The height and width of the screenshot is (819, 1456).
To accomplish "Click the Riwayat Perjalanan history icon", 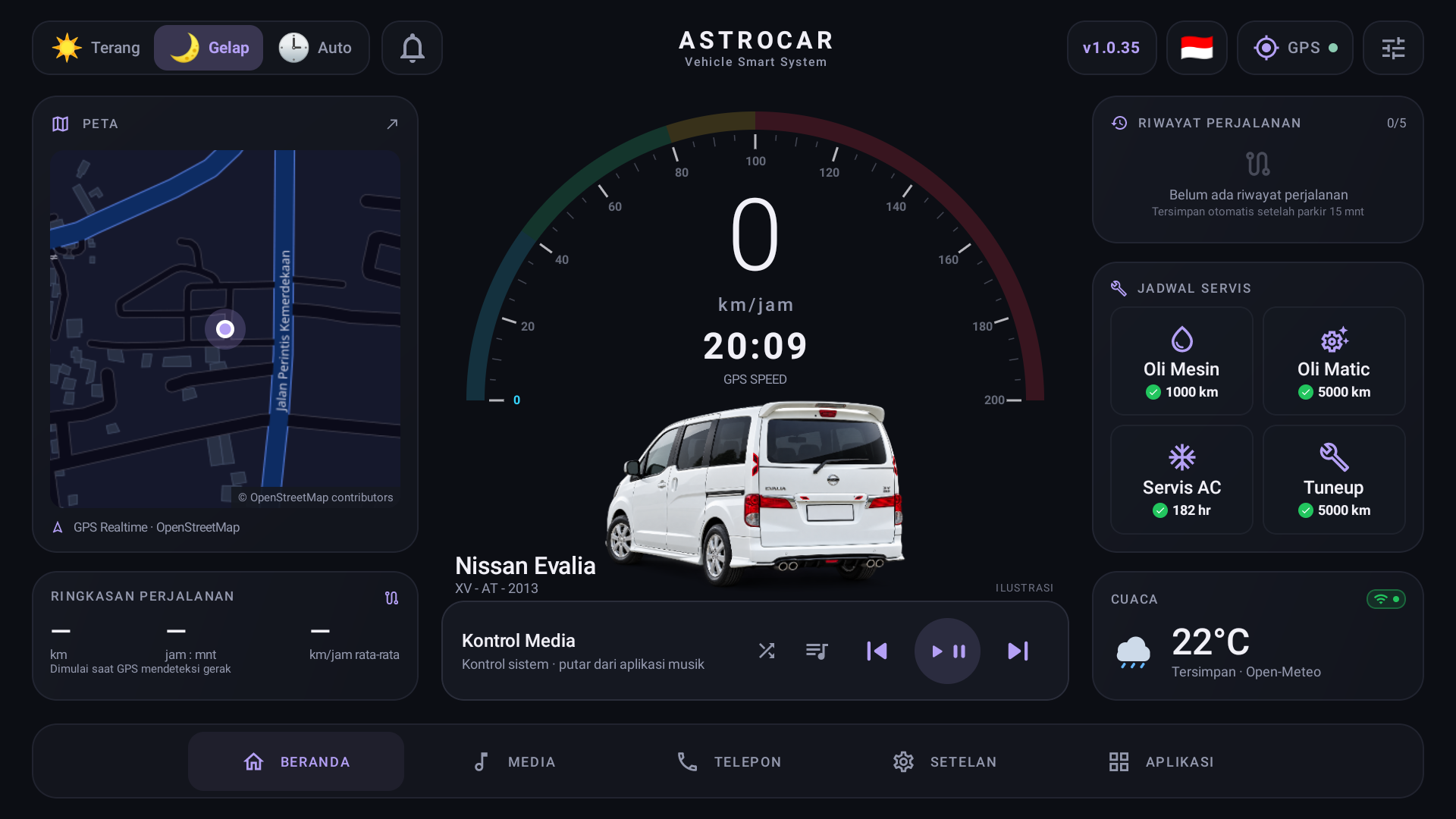I will 1119,123.
